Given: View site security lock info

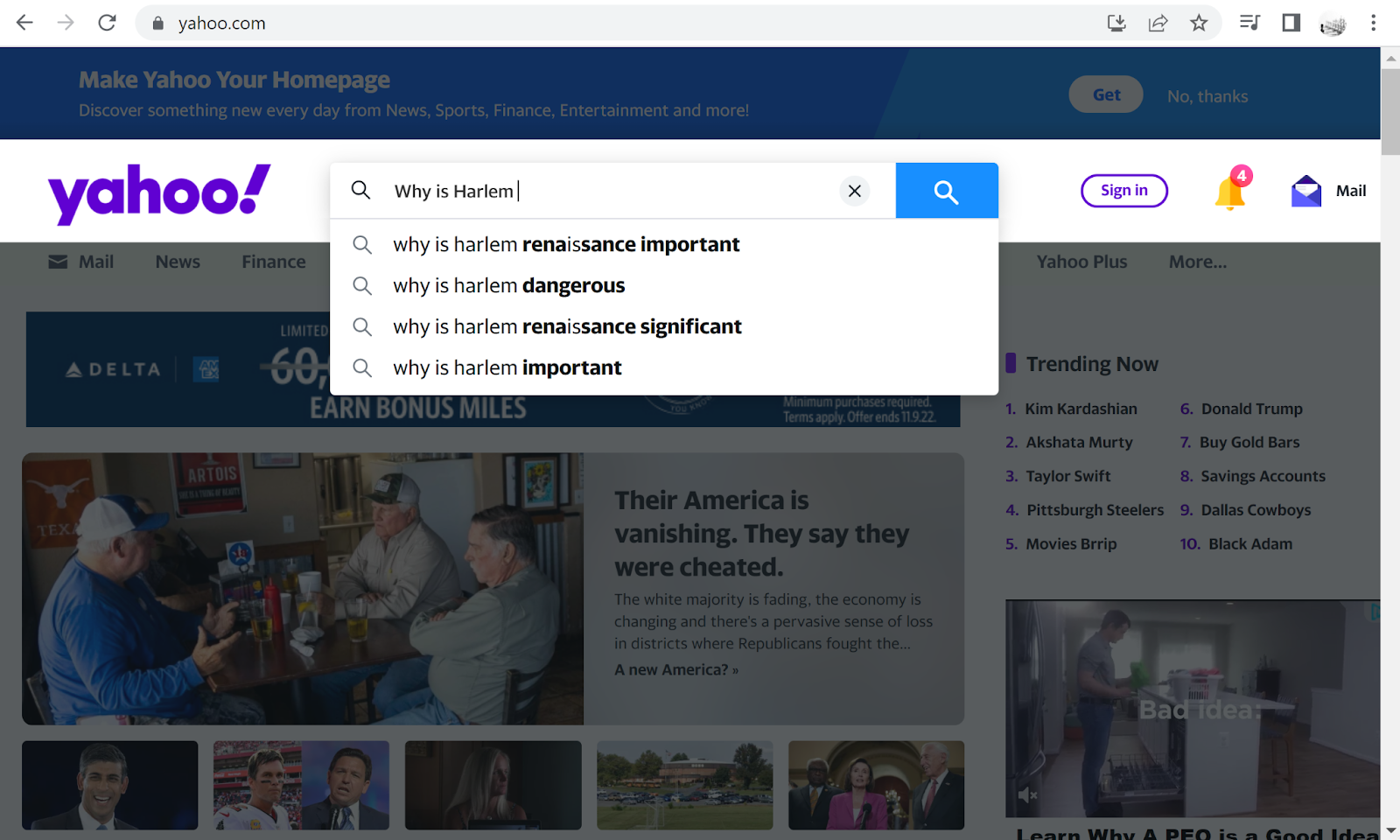Looking at the screenshot, I should pyautogui.click(x=158, y=24).
